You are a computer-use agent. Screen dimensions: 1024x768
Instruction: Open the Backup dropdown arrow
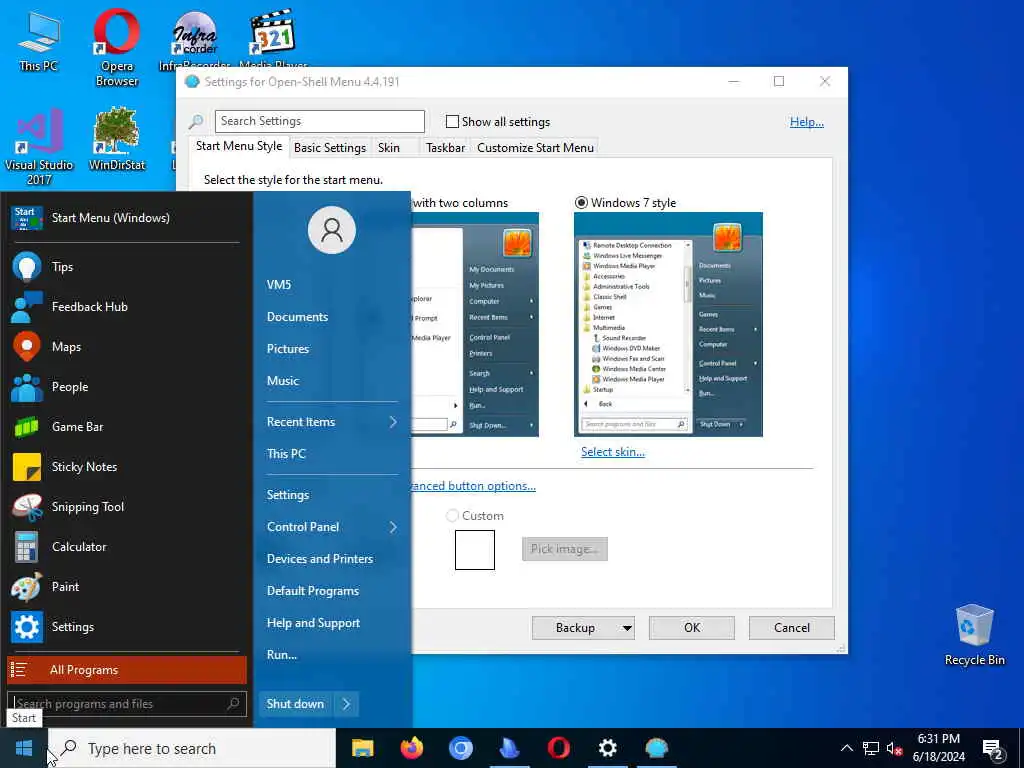(627, 628)
